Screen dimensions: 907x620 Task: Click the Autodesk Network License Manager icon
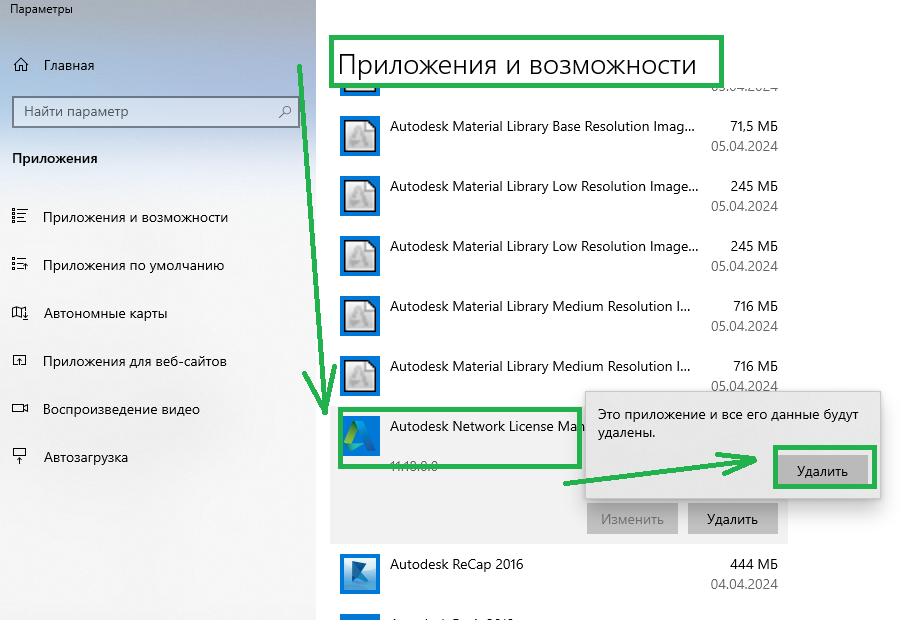click(359, 436)
